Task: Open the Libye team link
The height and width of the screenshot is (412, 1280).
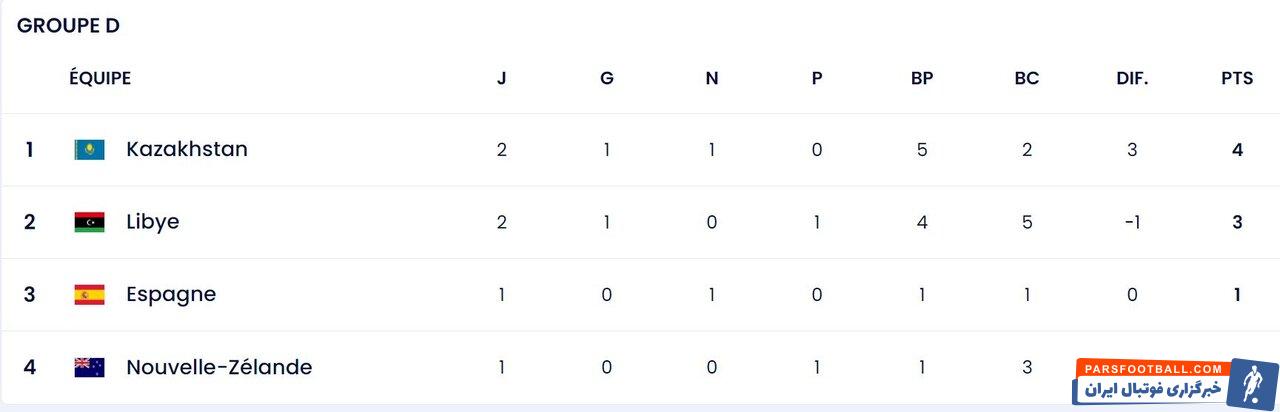Action: coord(152,222)
